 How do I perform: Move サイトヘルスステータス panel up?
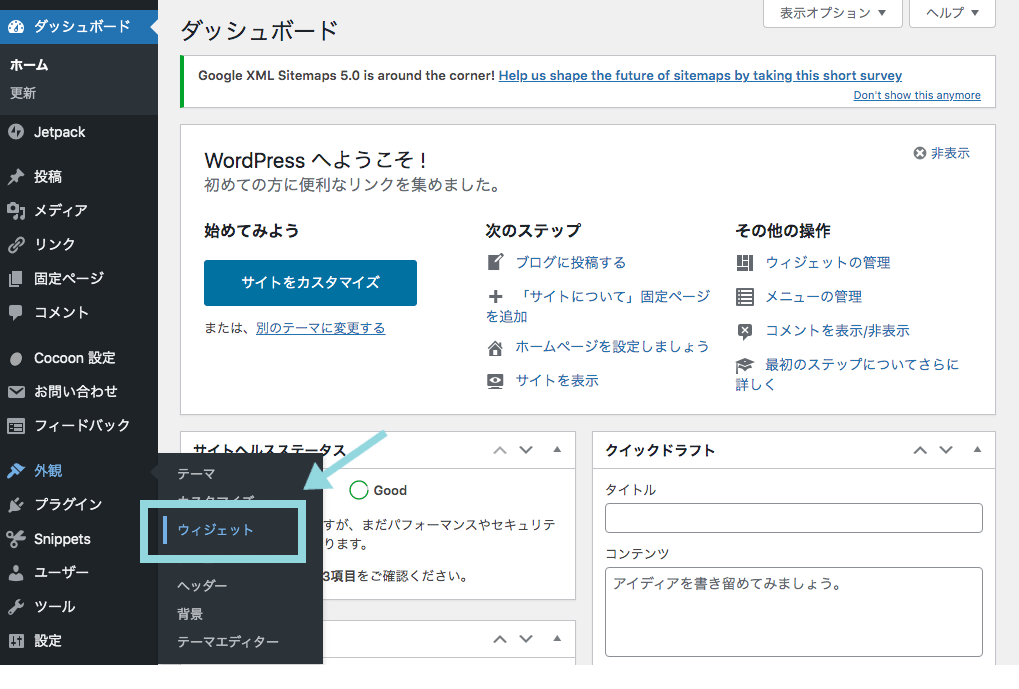(500, 450)
